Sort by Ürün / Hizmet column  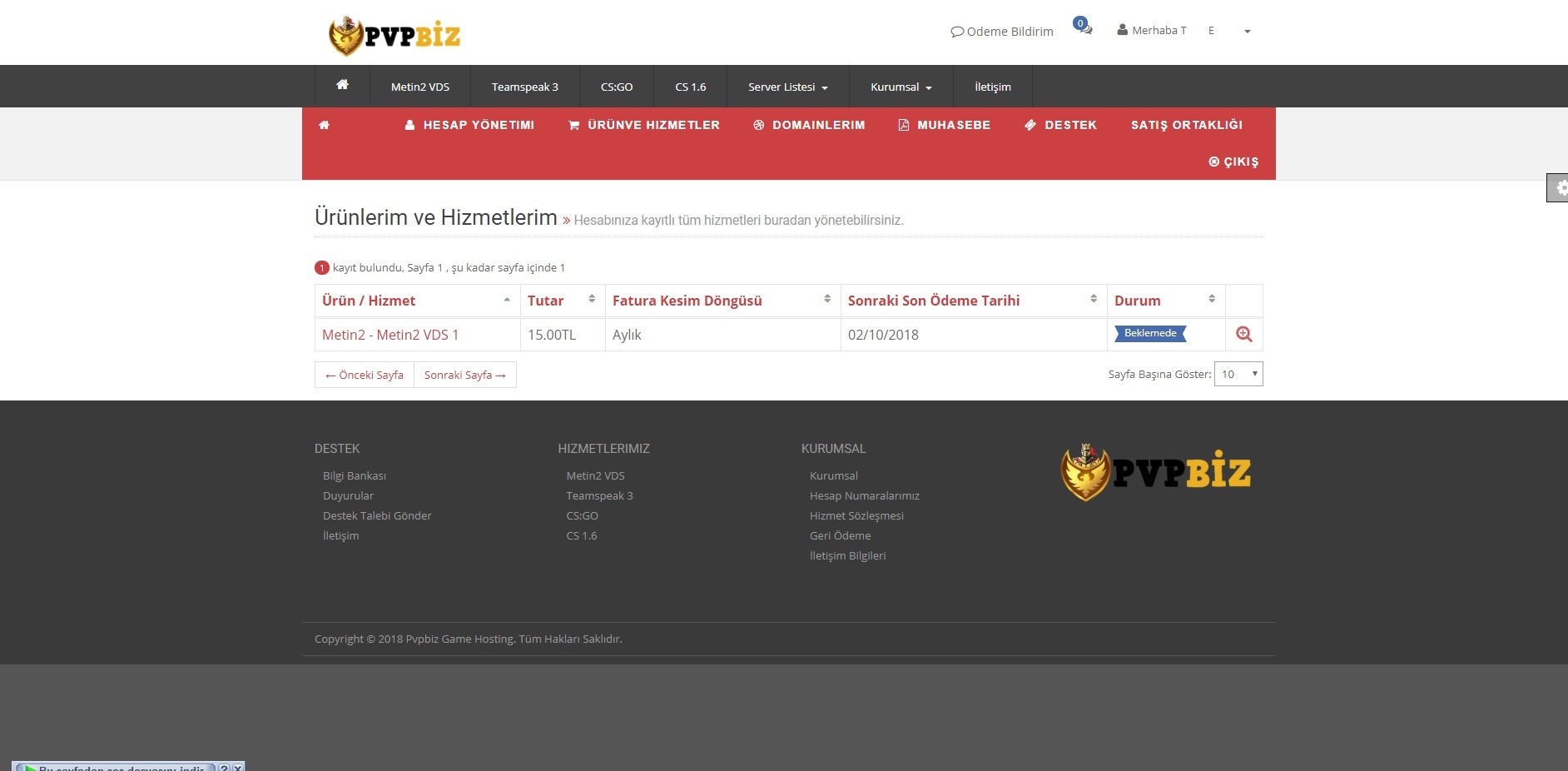[x=417, y=301]
